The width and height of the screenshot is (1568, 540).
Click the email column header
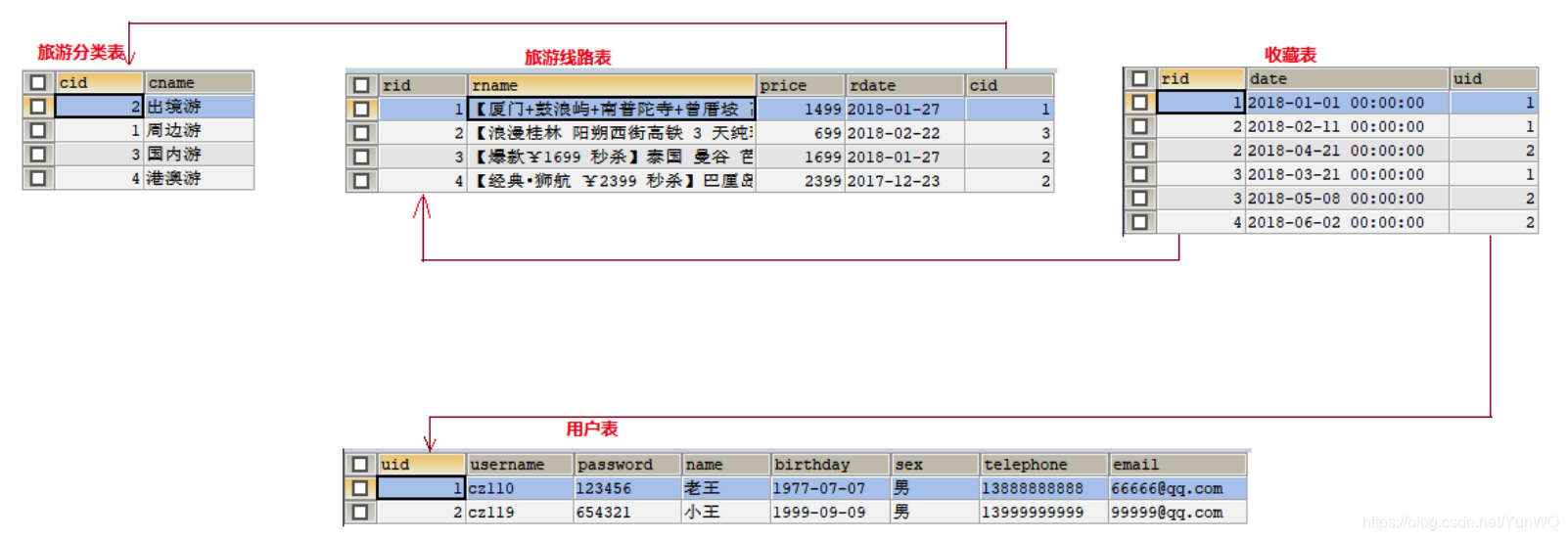click(x=1177, y=465)
